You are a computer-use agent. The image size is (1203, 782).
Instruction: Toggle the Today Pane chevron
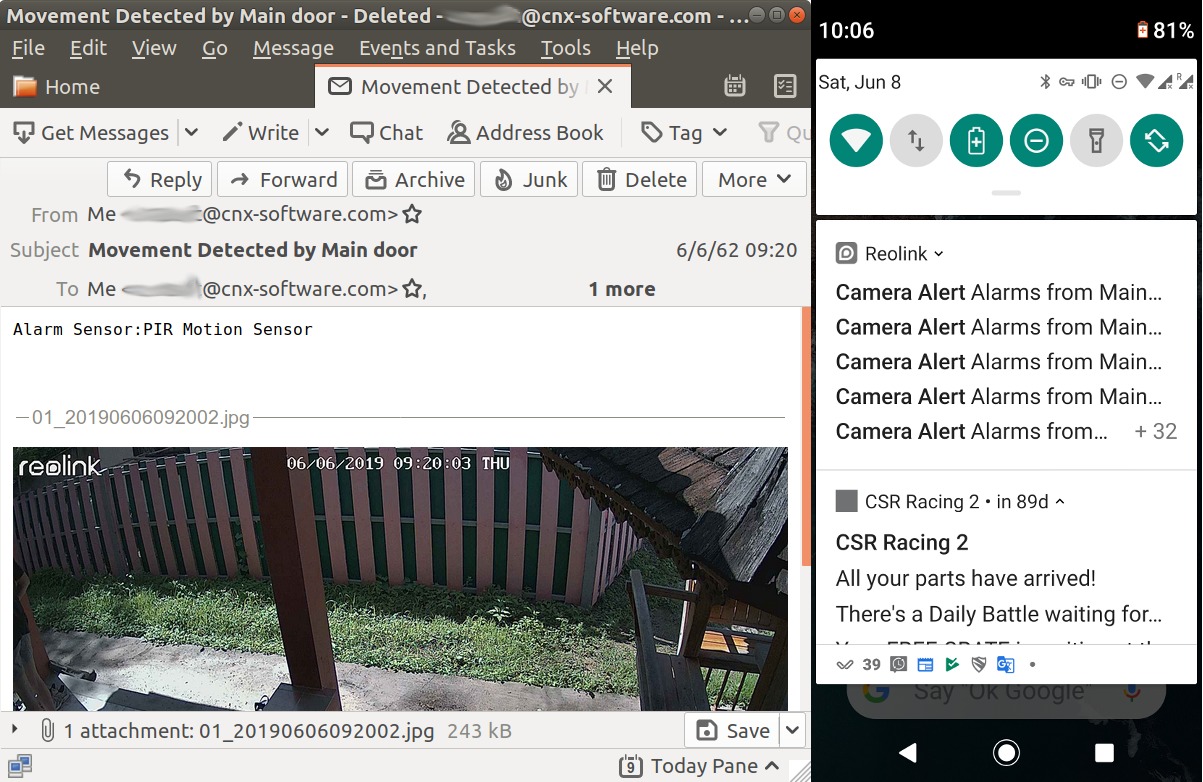point(771,767)
